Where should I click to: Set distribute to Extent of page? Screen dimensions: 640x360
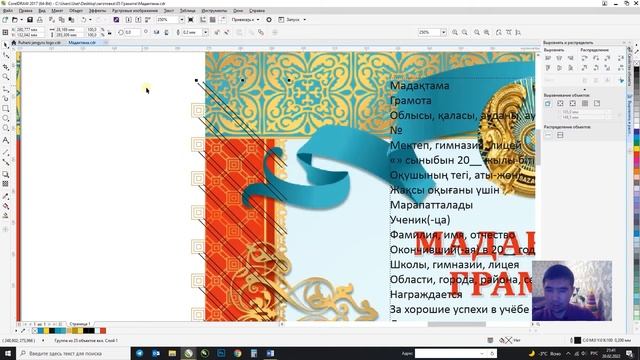click(x=560, y=135)
